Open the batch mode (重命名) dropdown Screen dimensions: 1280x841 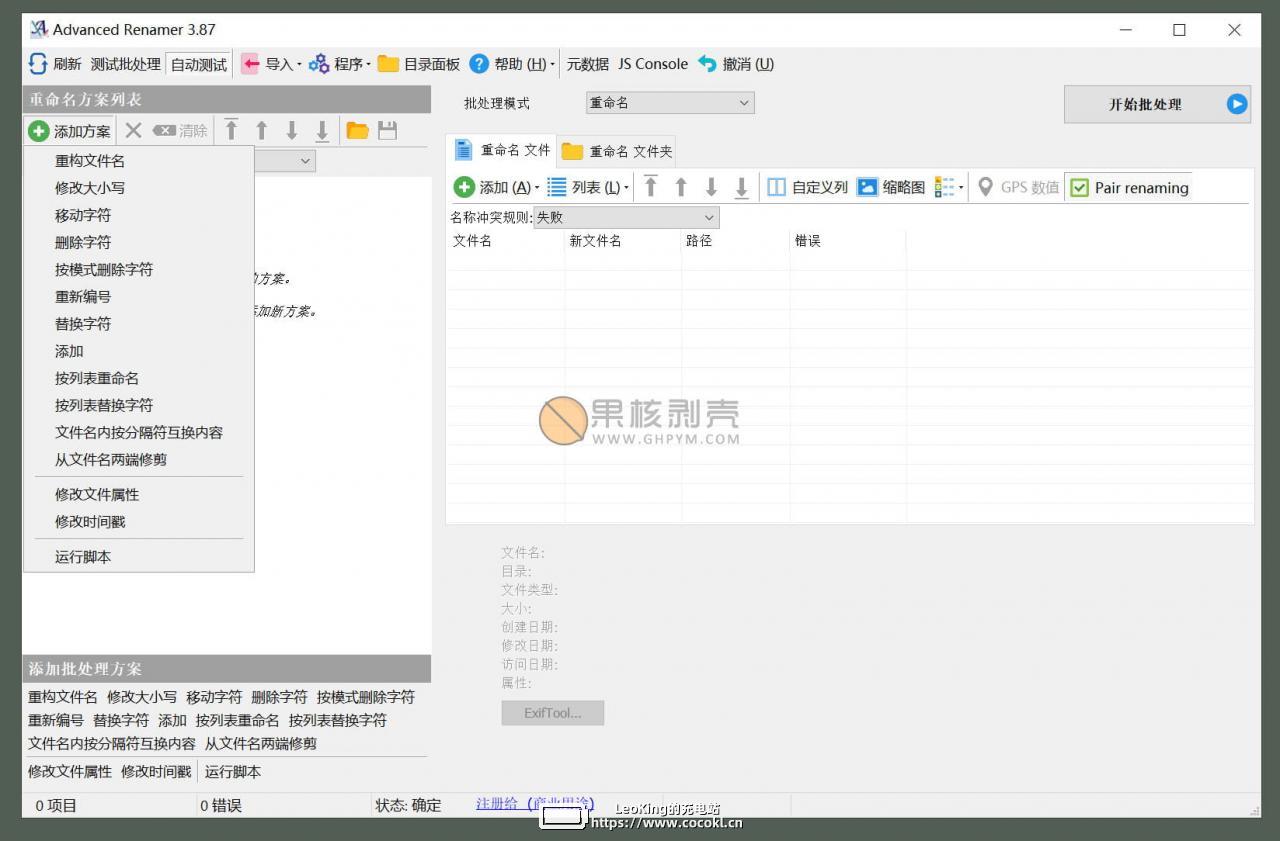point(670,103)
